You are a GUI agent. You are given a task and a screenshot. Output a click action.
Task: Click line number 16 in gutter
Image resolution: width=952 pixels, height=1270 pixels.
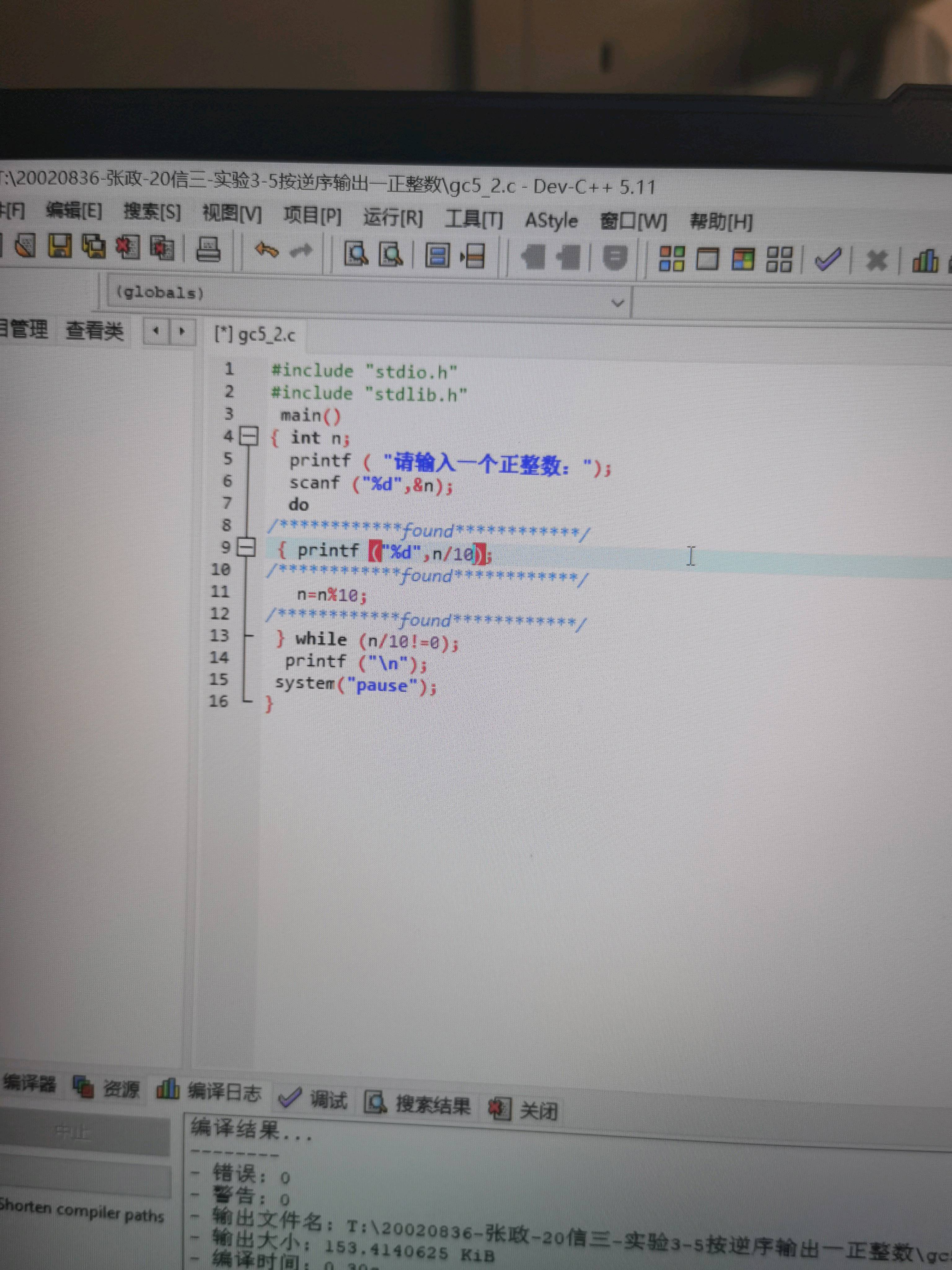point(218,701)
